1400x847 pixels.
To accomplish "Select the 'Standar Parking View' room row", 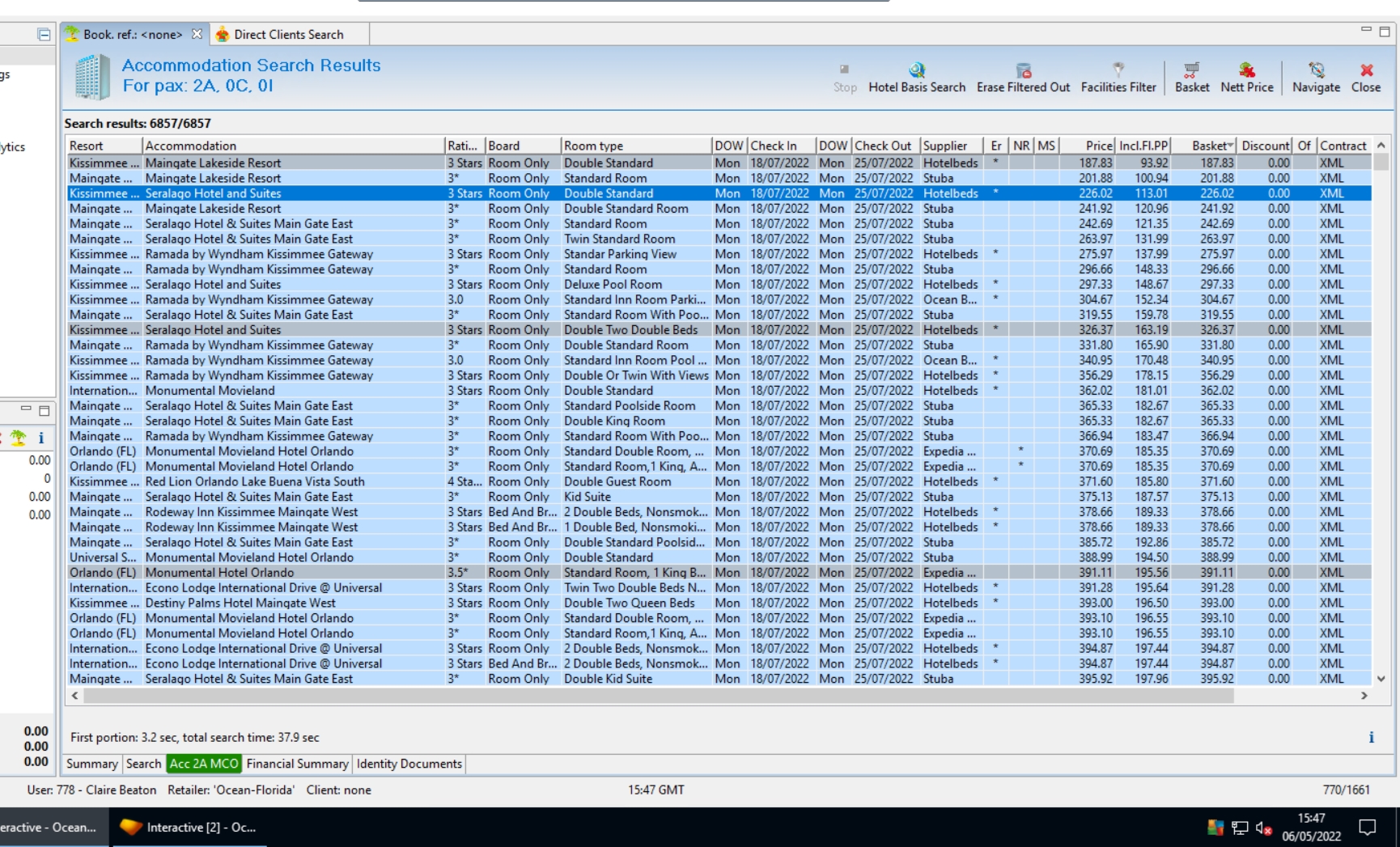I will (719, 254).
